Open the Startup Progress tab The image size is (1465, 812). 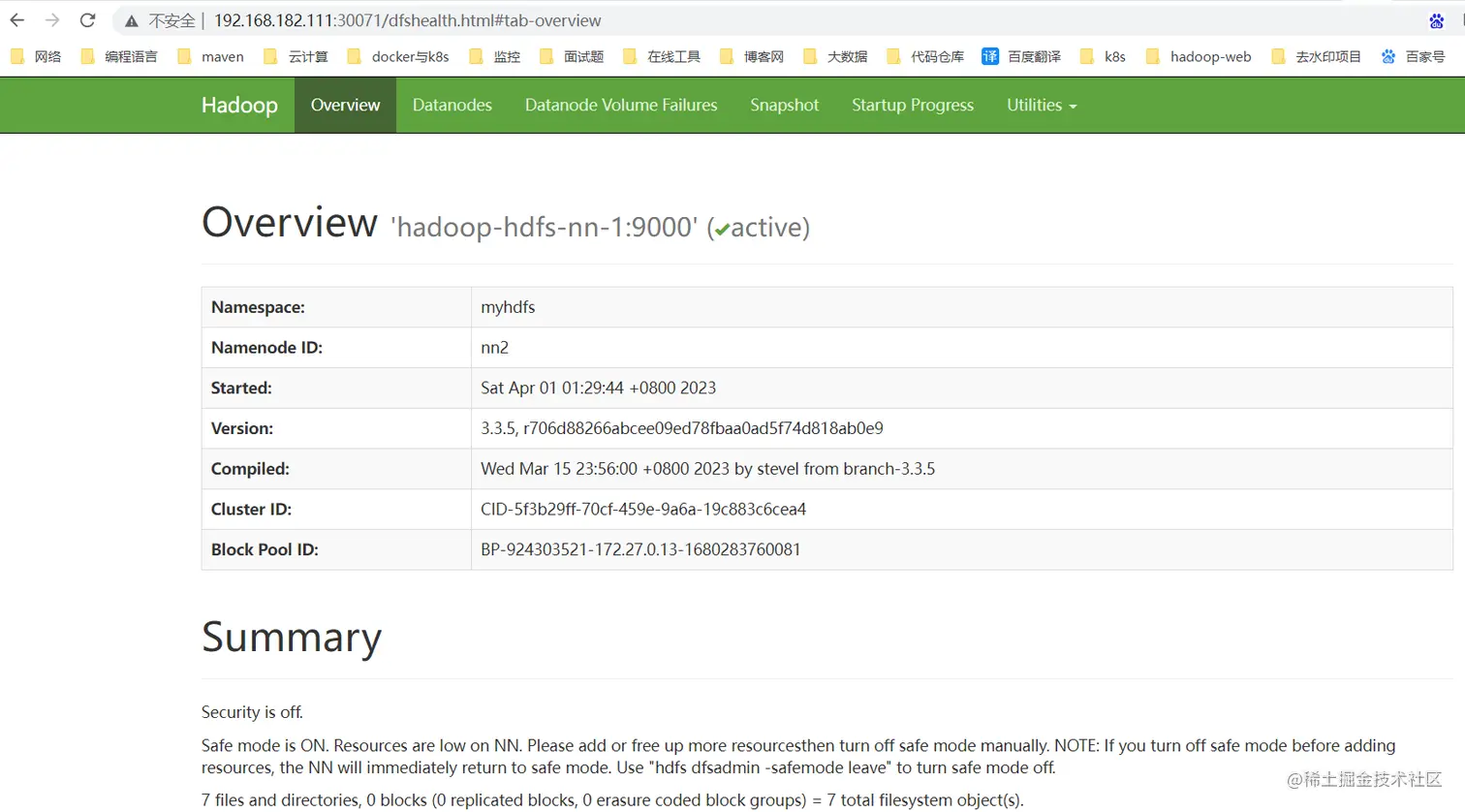coord(913,105)
